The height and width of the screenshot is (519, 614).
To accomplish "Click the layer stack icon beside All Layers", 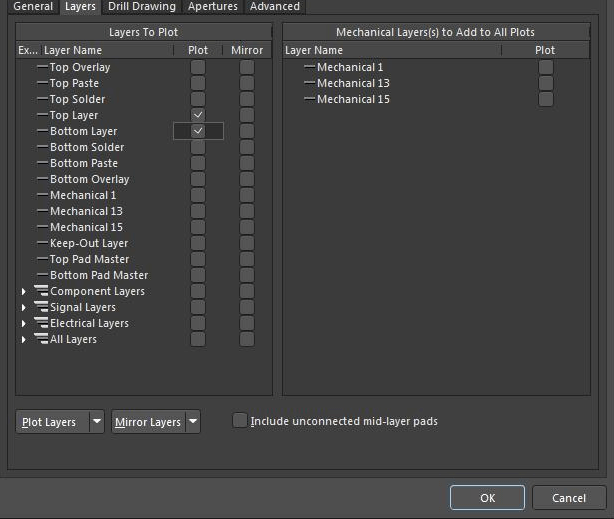I will pyautogui.click(x=41, y=339).
